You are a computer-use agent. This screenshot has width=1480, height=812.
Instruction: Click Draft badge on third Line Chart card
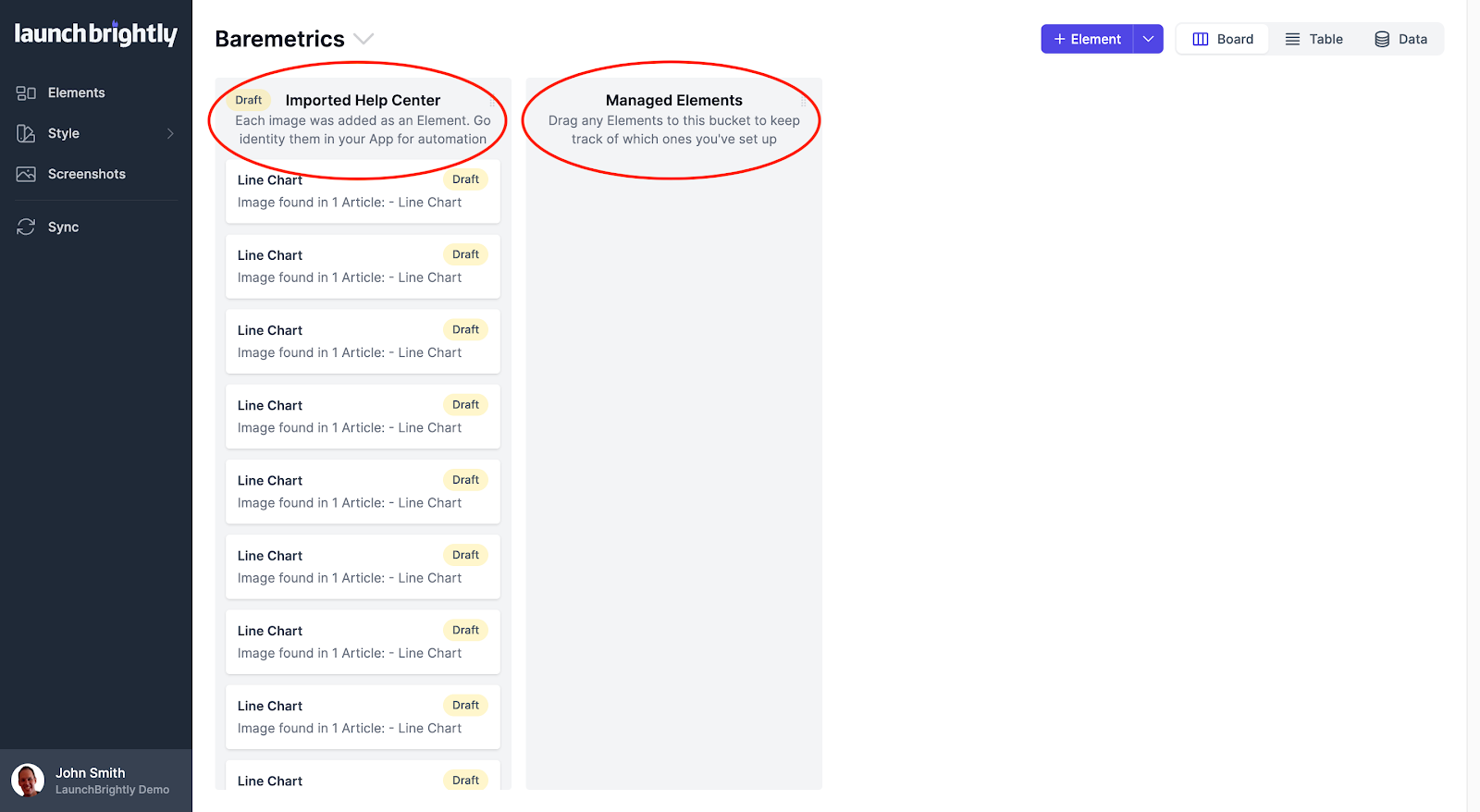pyautogui.click(x=465, y=330)
